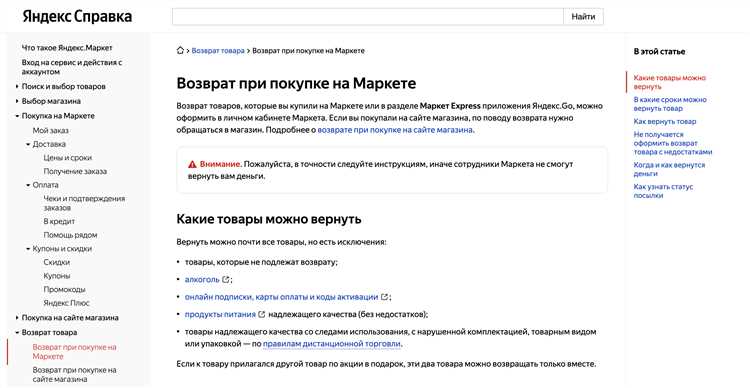Click the bold Маркет Express text
Viewport: 750px width, 388px height.
[x=450, y=106]
